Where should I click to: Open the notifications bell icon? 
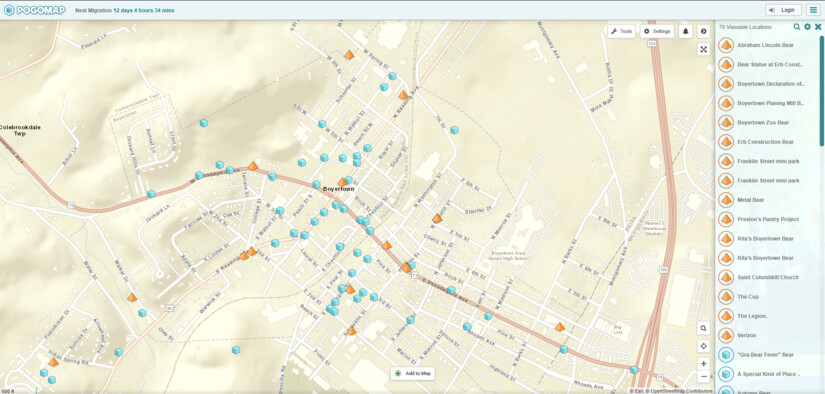coord(686,32)
